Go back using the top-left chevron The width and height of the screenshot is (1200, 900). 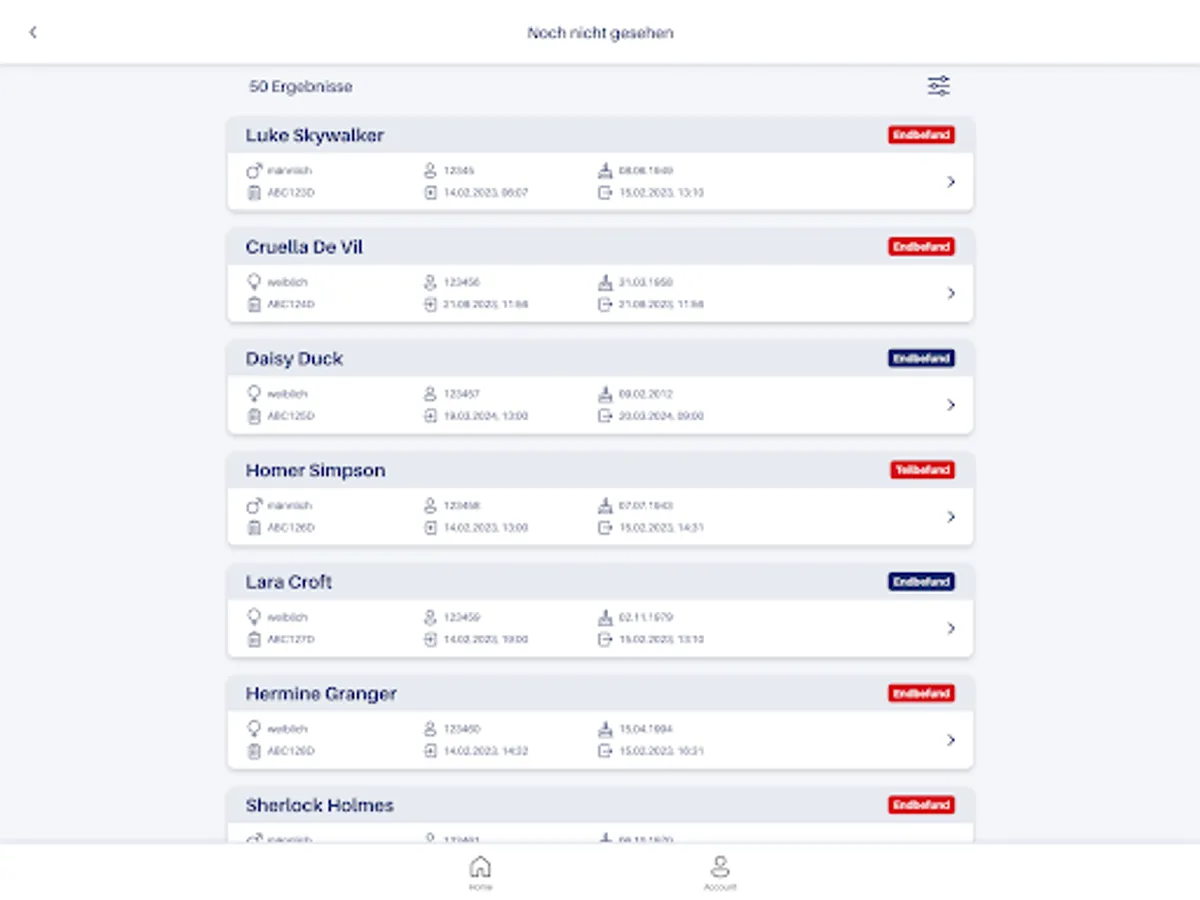[x=34, y=32]
